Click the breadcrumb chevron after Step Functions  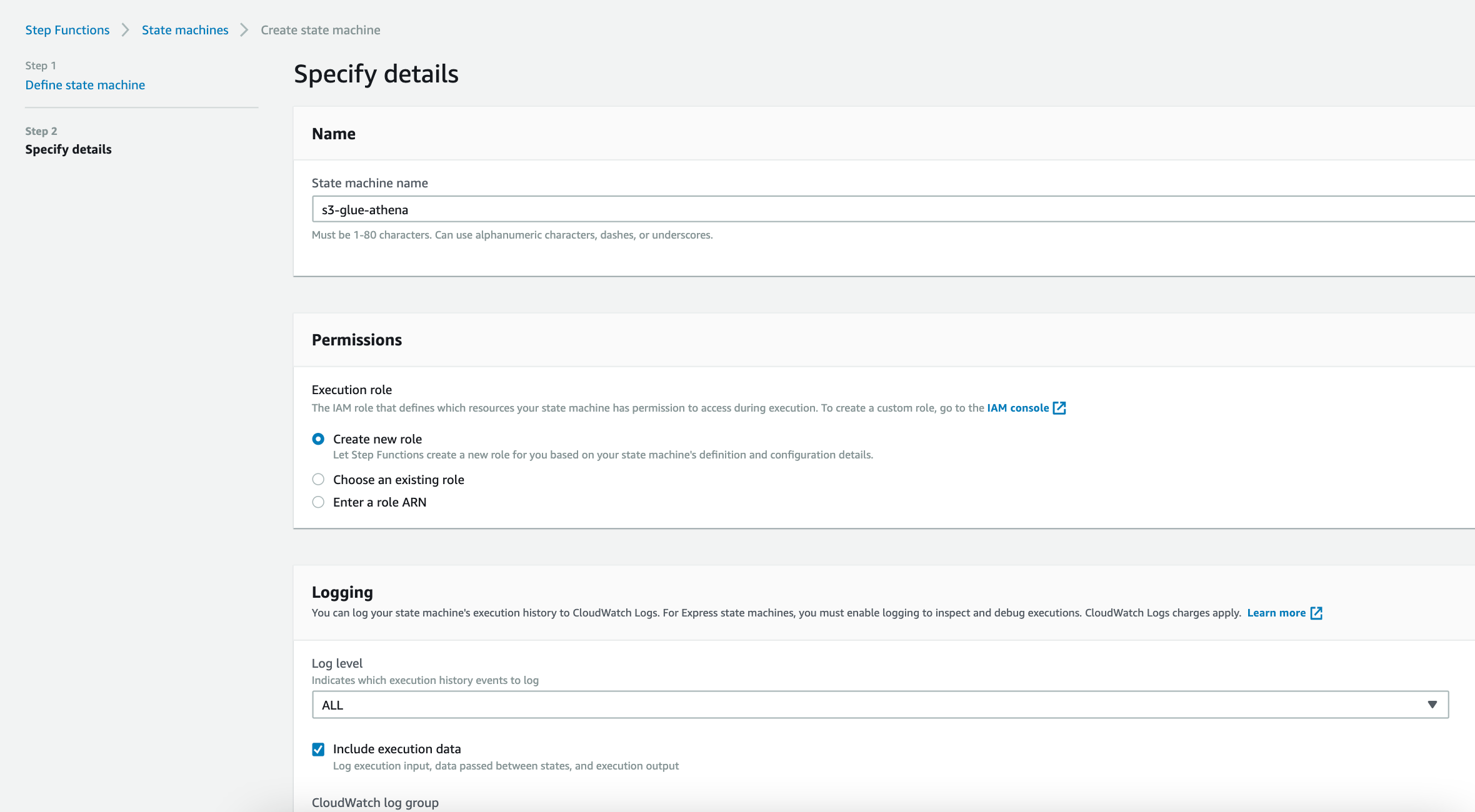click(125, 30)
